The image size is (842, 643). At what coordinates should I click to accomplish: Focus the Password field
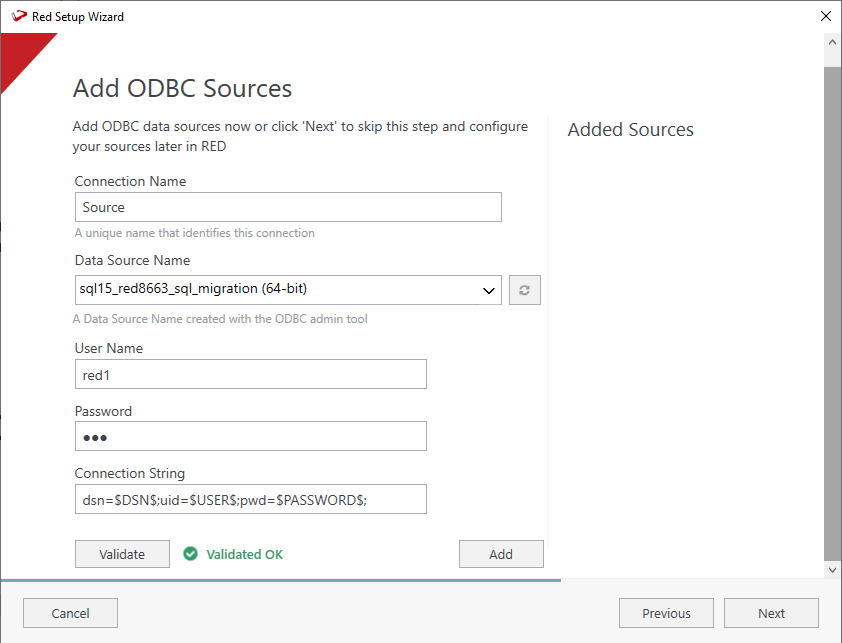click(250, 437)
